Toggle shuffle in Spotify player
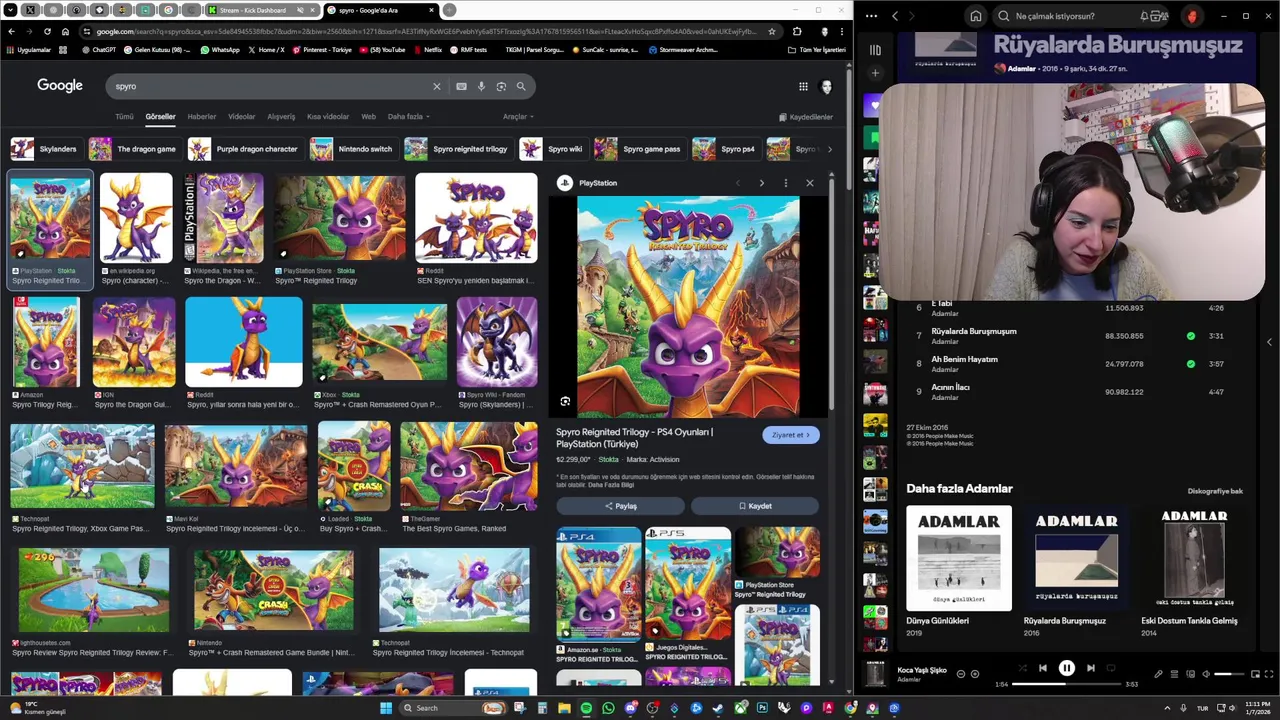This screenshot has height=720, width=1280. [x=1021, y=668]
